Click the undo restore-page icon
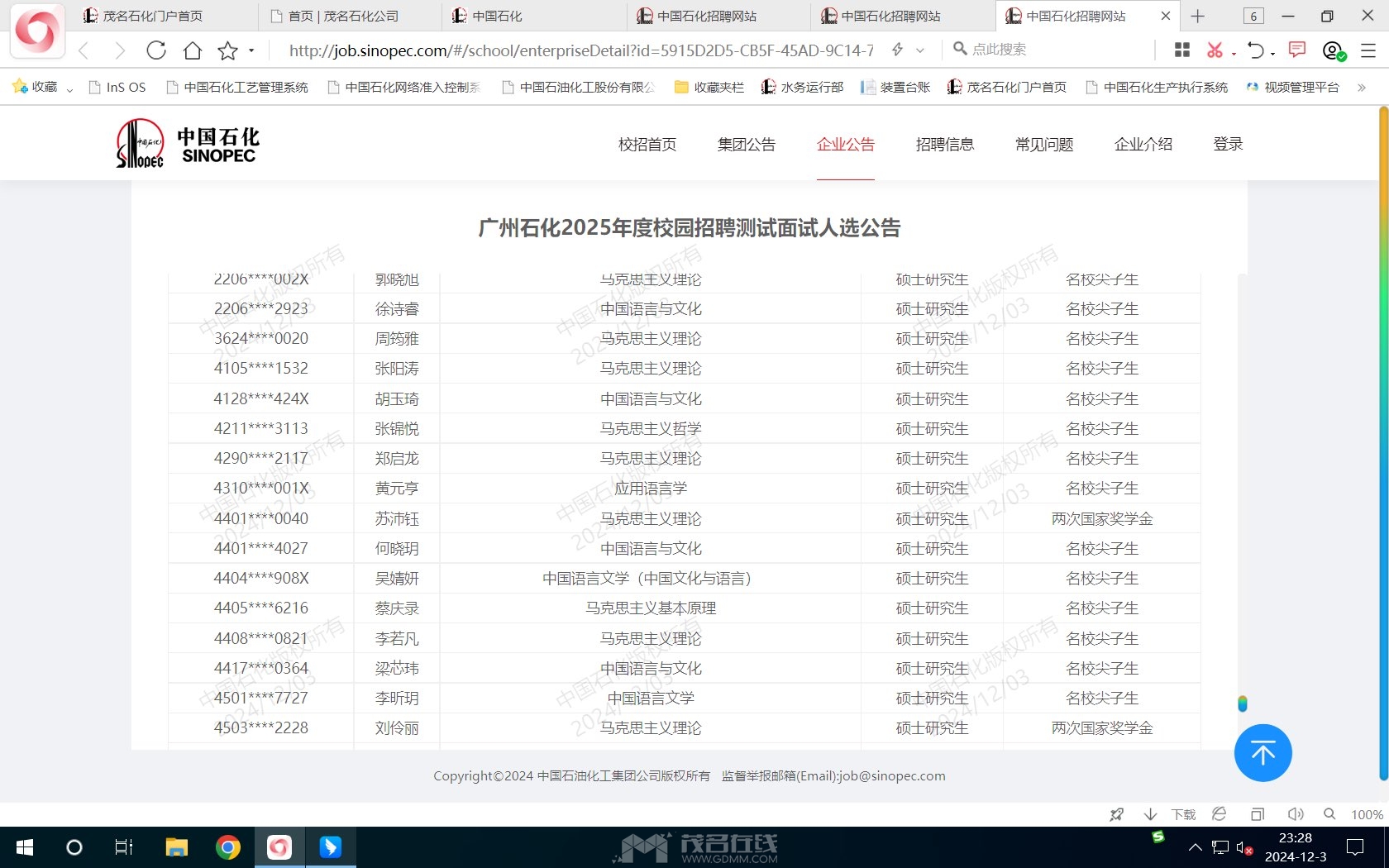1389x868 pixels. point(1255,50)
